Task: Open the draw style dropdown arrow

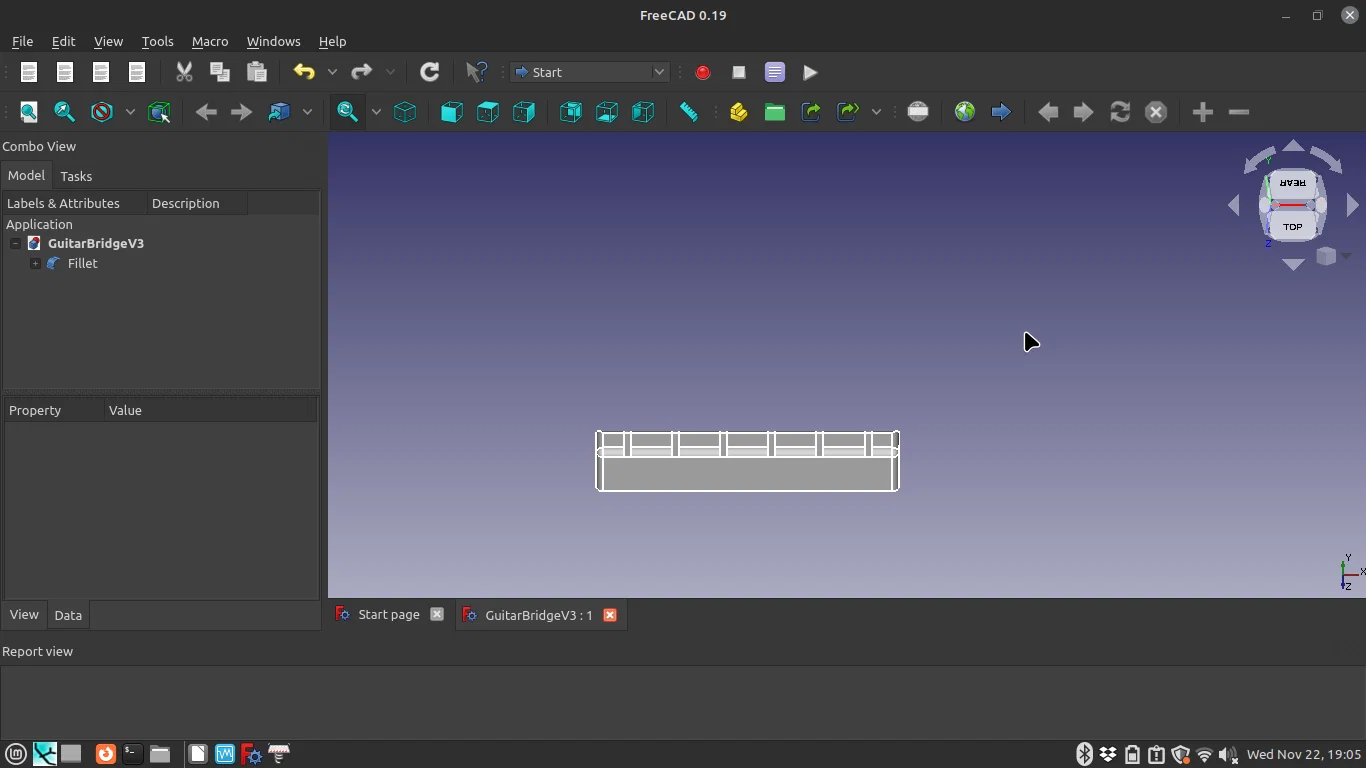Action: tap(130, 112)
